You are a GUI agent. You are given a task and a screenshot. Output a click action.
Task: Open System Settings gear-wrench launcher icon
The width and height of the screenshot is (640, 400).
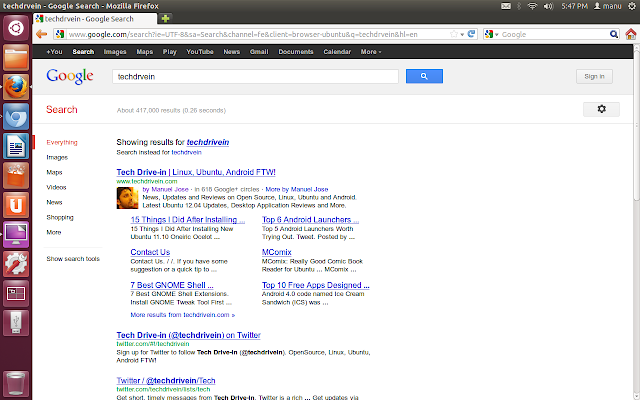16,264
